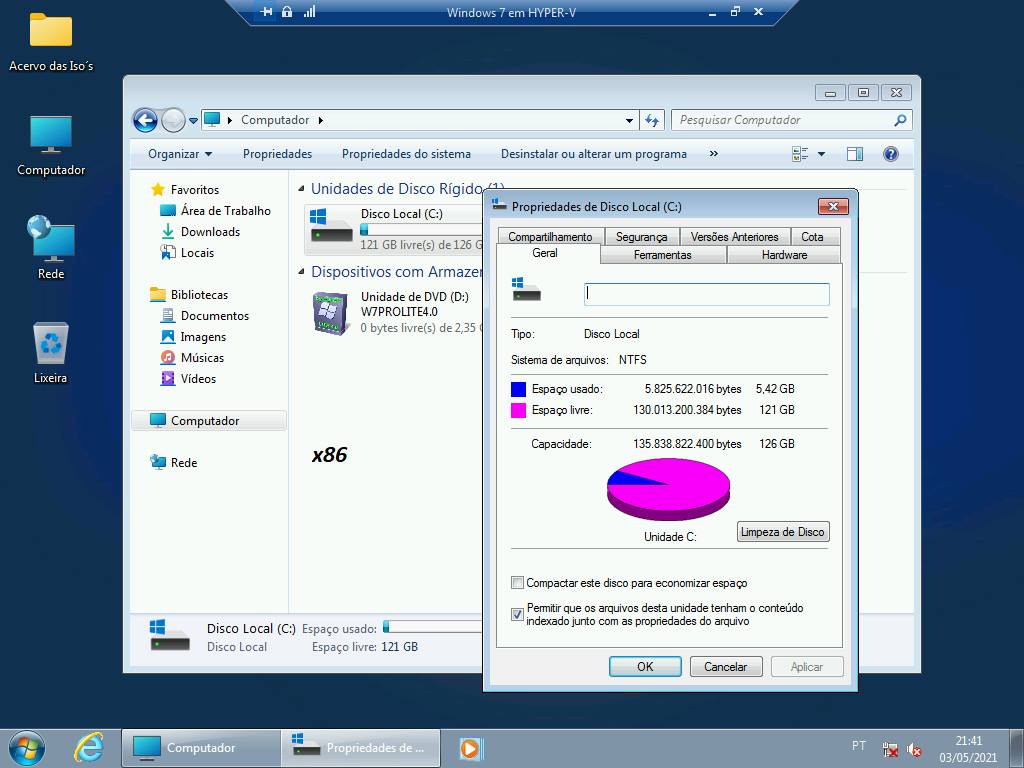Click the Cancelar button

pyautogui.click(x=726, y=666)
